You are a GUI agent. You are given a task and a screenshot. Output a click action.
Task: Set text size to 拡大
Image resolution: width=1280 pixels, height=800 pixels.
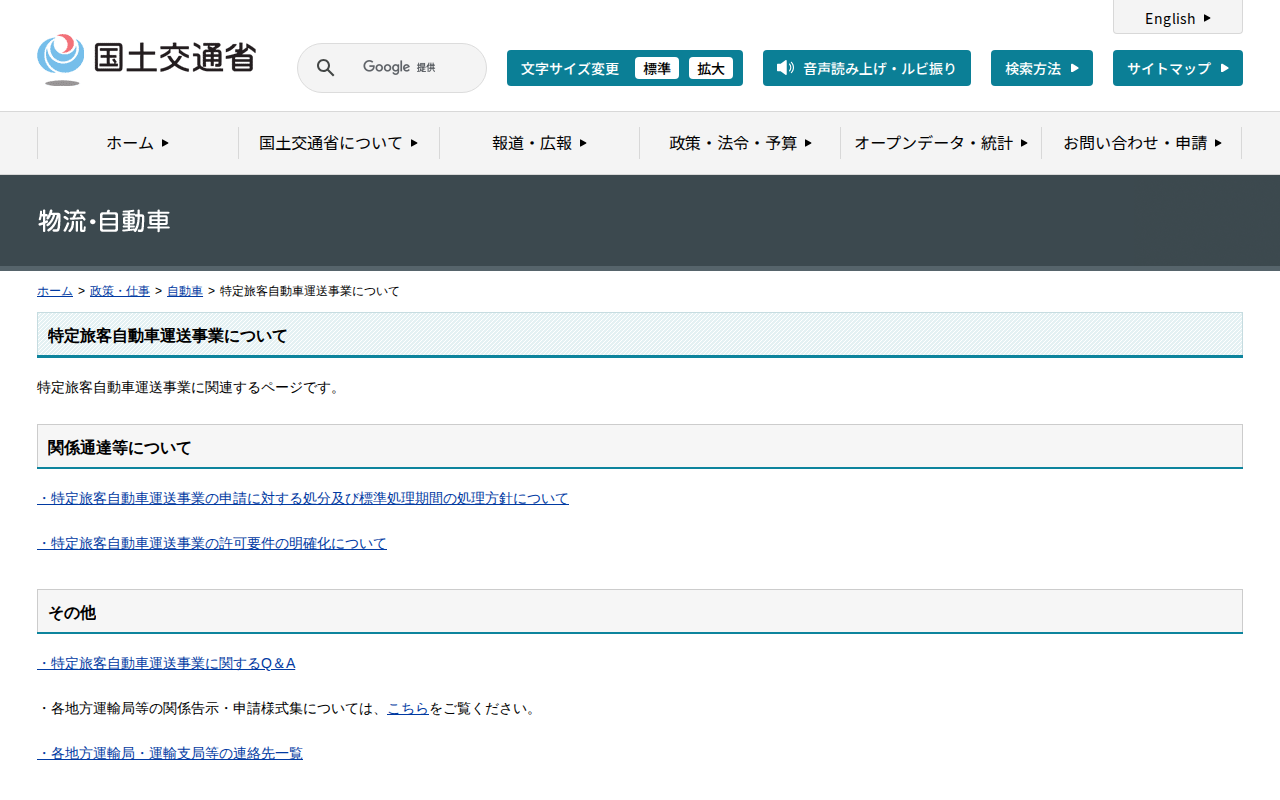click(711, 68)
